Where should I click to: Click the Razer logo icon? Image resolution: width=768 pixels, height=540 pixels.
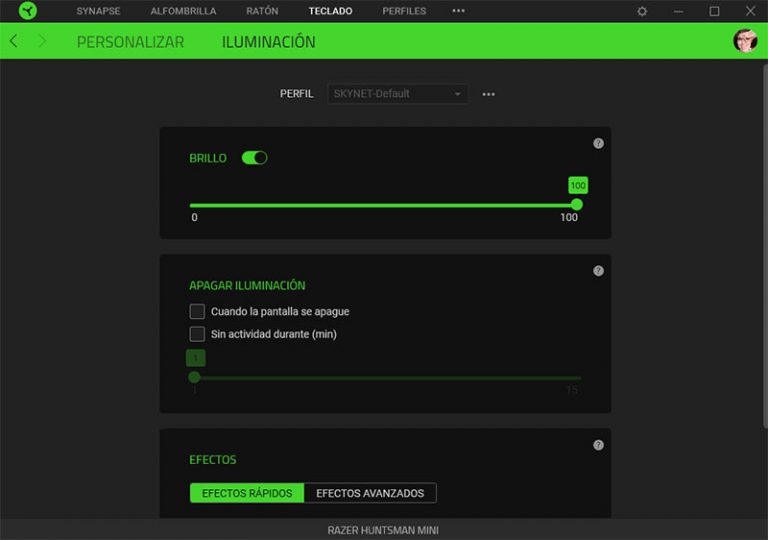tap(28, 10)
